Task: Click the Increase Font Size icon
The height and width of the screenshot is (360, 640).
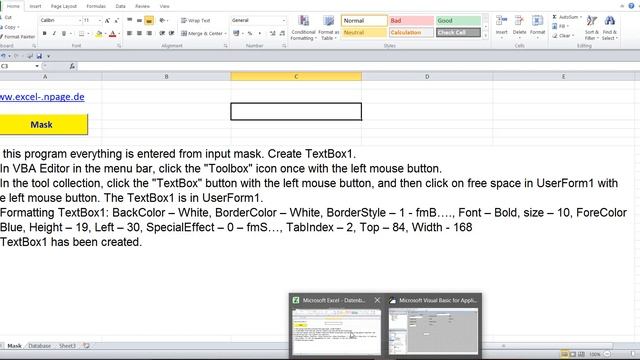Action: point(107,20)
